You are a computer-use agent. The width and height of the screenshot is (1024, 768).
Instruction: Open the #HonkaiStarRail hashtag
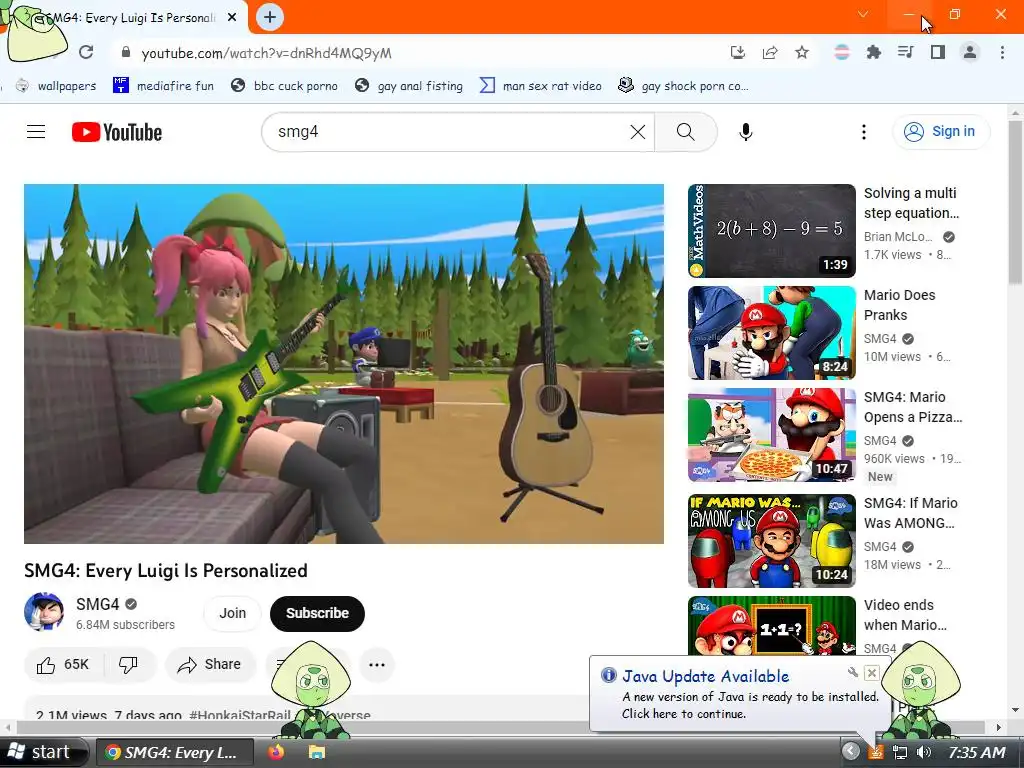click(x=240, y=714)
